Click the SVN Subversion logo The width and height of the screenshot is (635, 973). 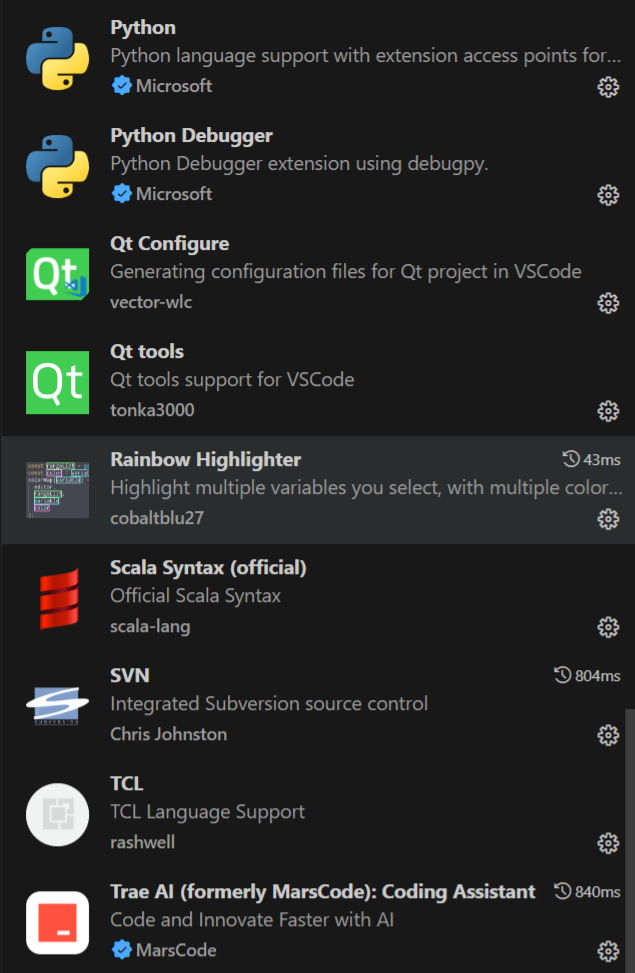57,706
